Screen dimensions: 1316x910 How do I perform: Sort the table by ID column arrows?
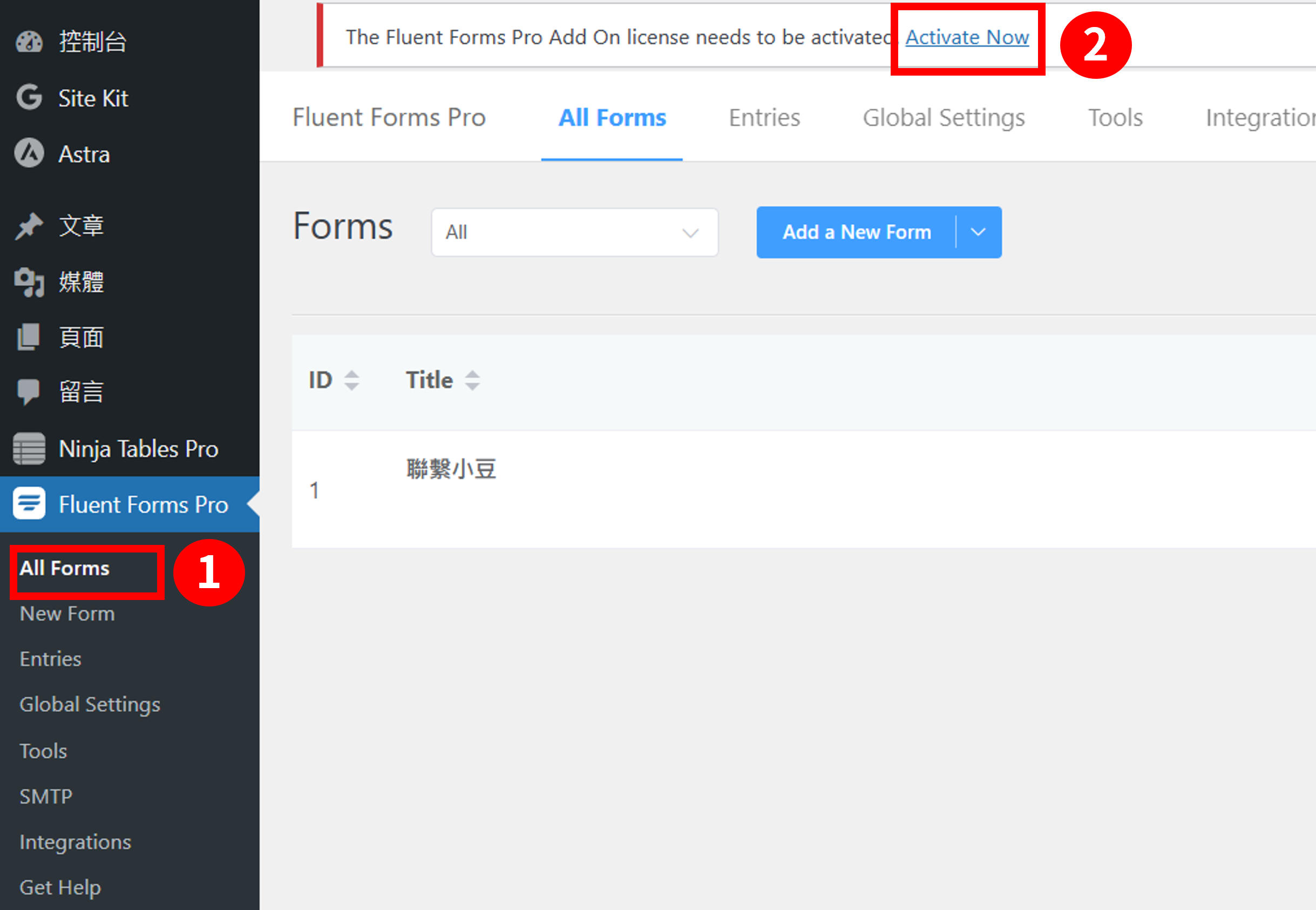click(x=351, y=380)
